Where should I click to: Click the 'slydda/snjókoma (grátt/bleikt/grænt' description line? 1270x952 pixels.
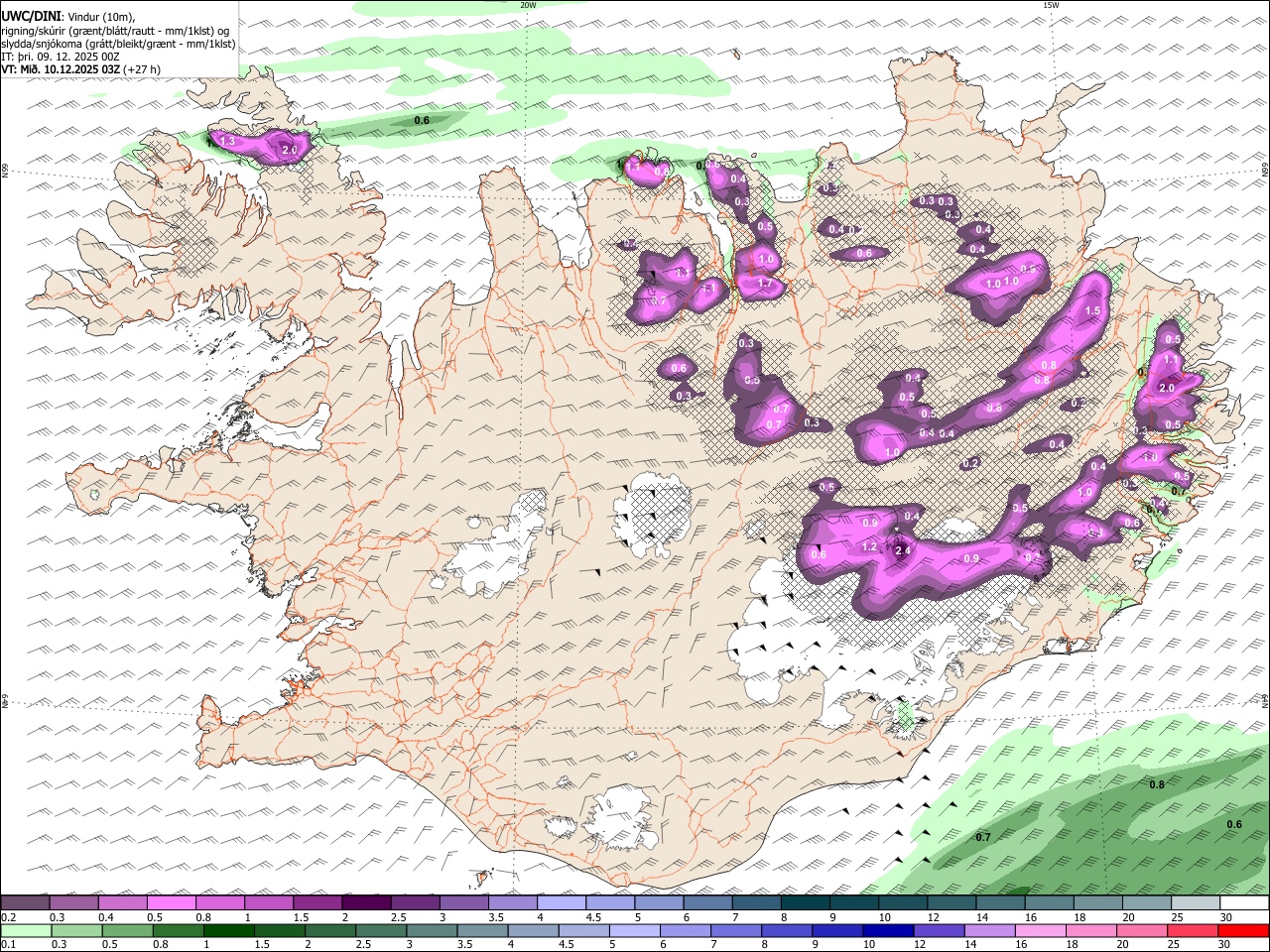pos(118,44)
